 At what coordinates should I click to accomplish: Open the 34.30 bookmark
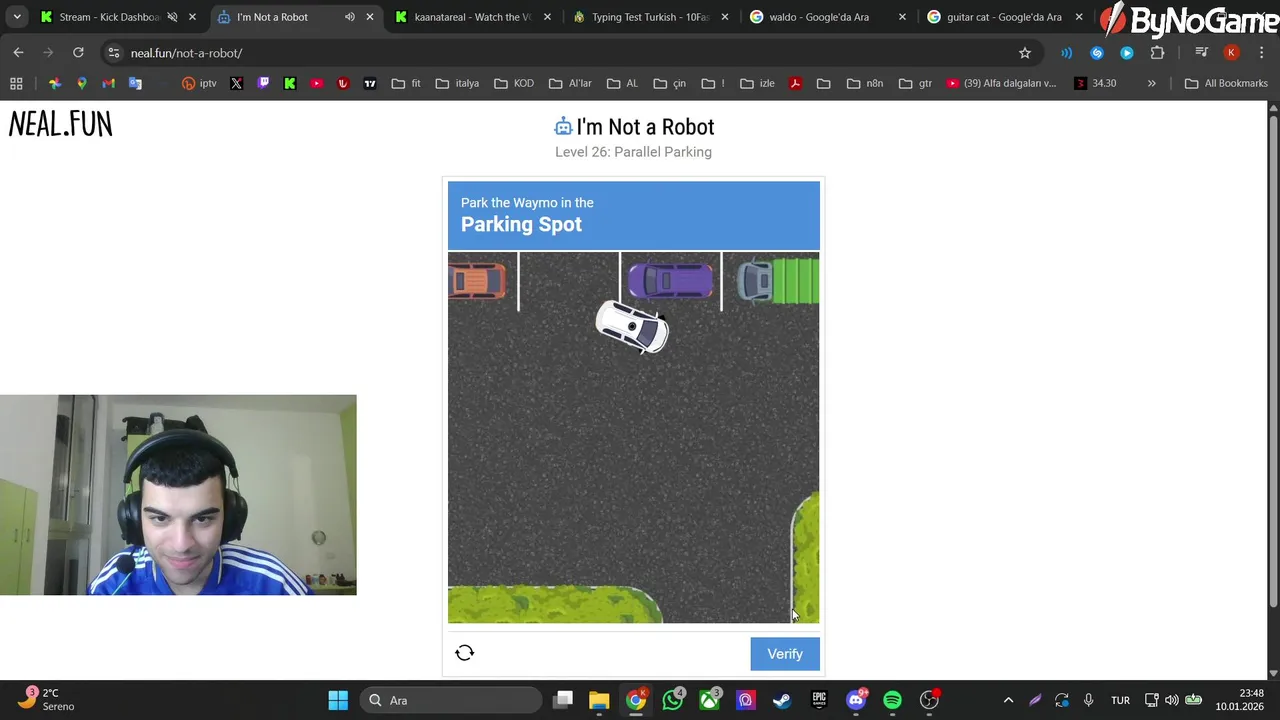coord(1095,83)
